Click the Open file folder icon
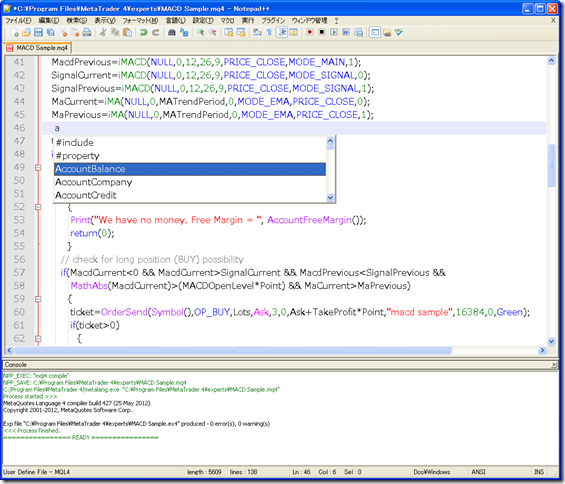The height and width of the screenshot is (484, 565). pos(26,33)
